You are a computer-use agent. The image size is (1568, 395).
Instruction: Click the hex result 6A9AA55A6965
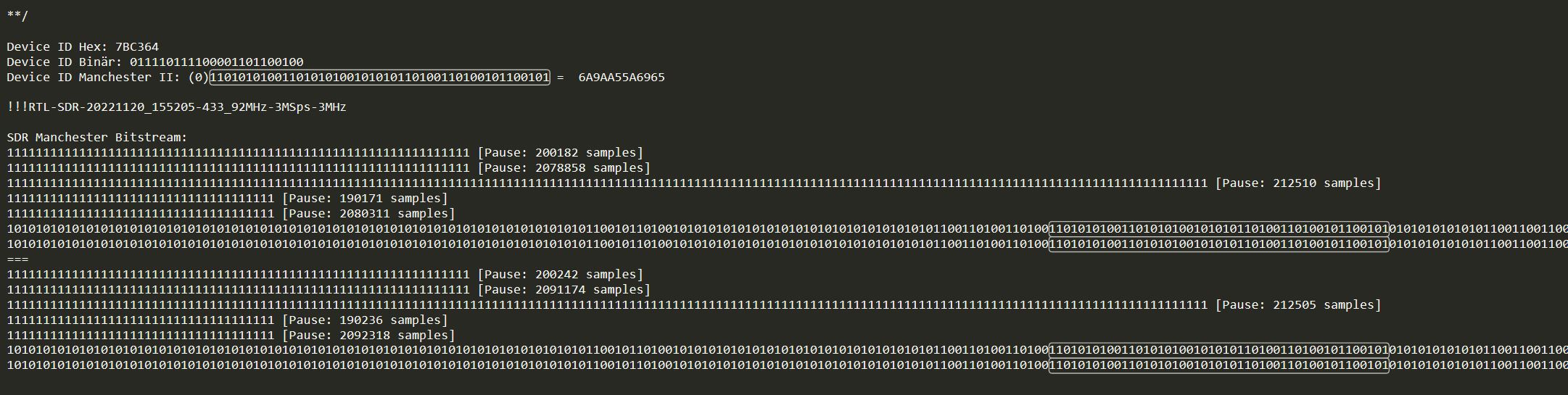pyautogui.click(x=622, y=77)
